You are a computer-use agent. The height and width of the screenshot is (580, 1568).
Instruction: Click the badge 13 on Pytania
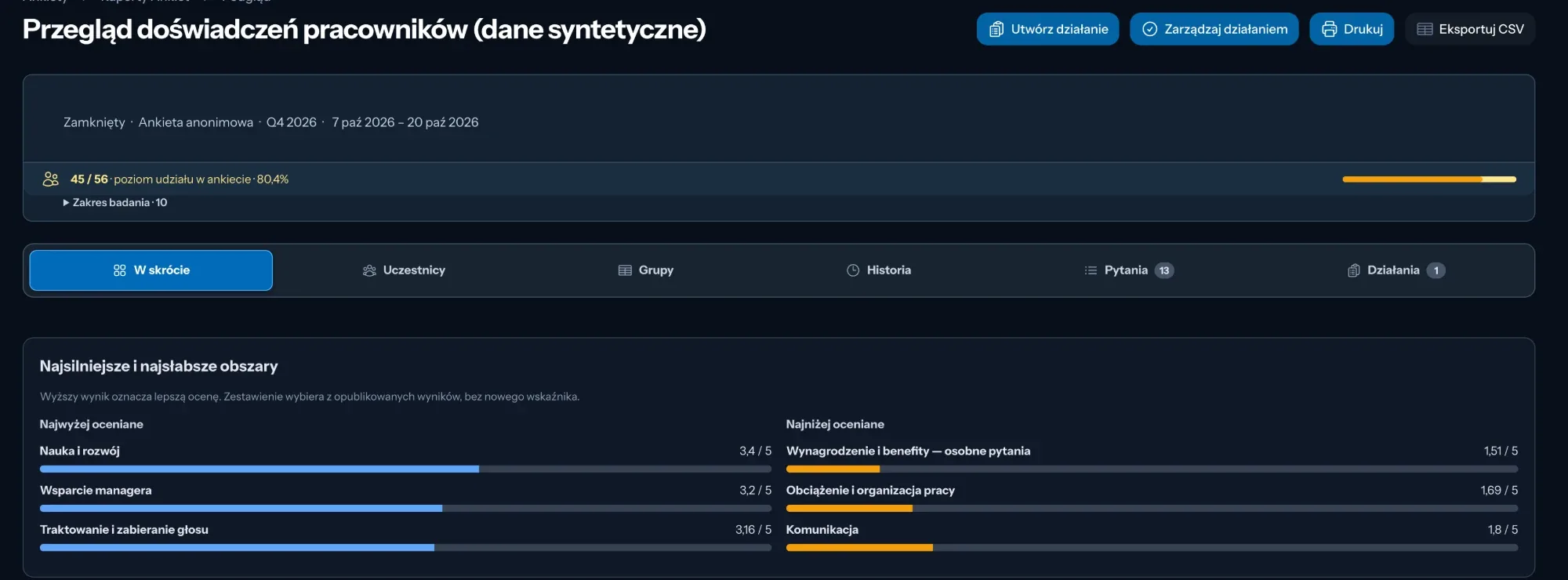pos(1164,270)
